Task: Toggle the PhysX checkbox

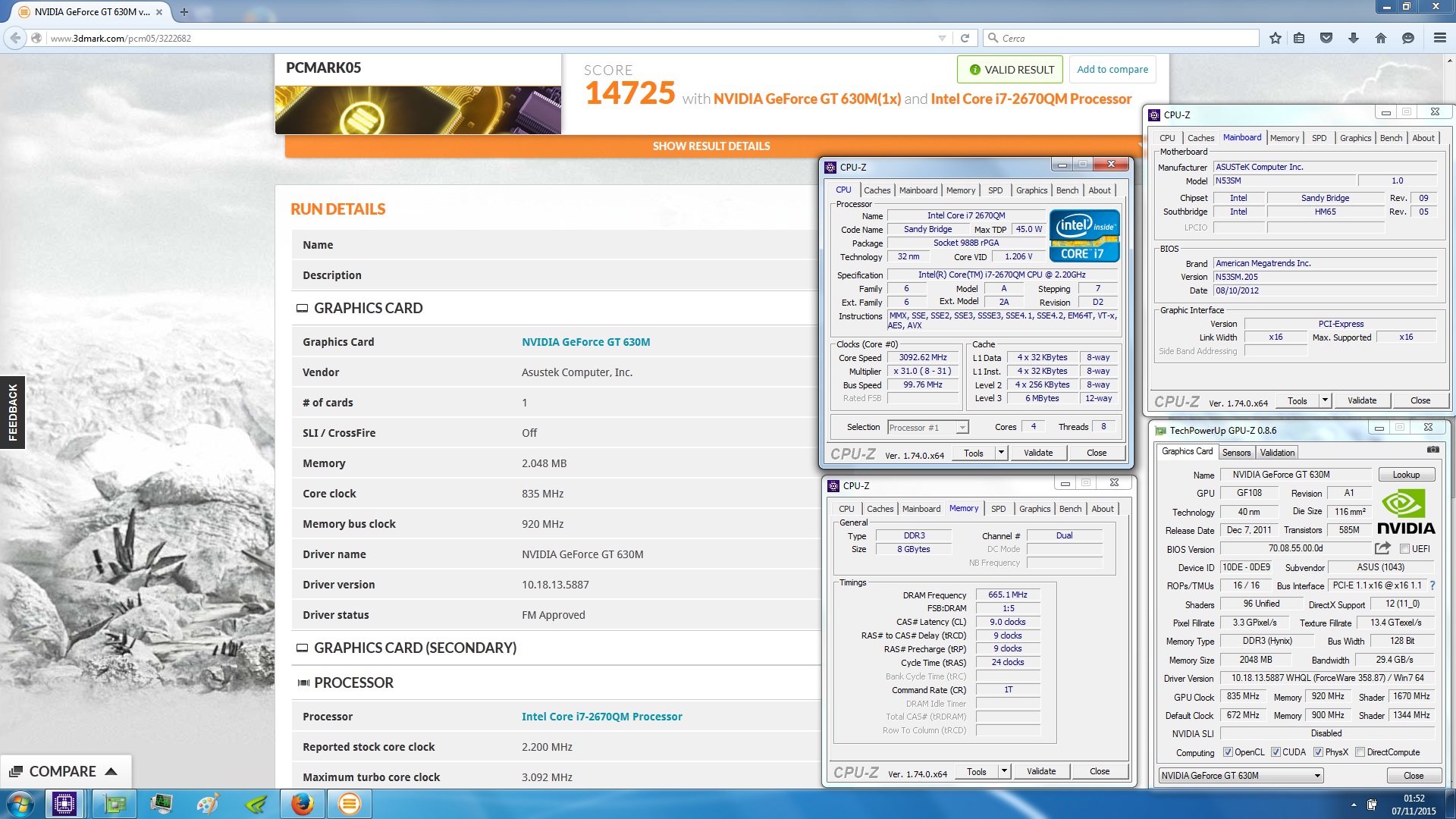Action: coord(1318,752)
